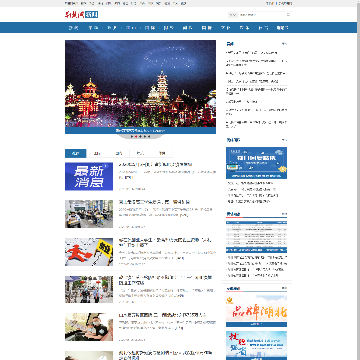
Task: Switch to the second tab of news list
Action: pos(97,153)
